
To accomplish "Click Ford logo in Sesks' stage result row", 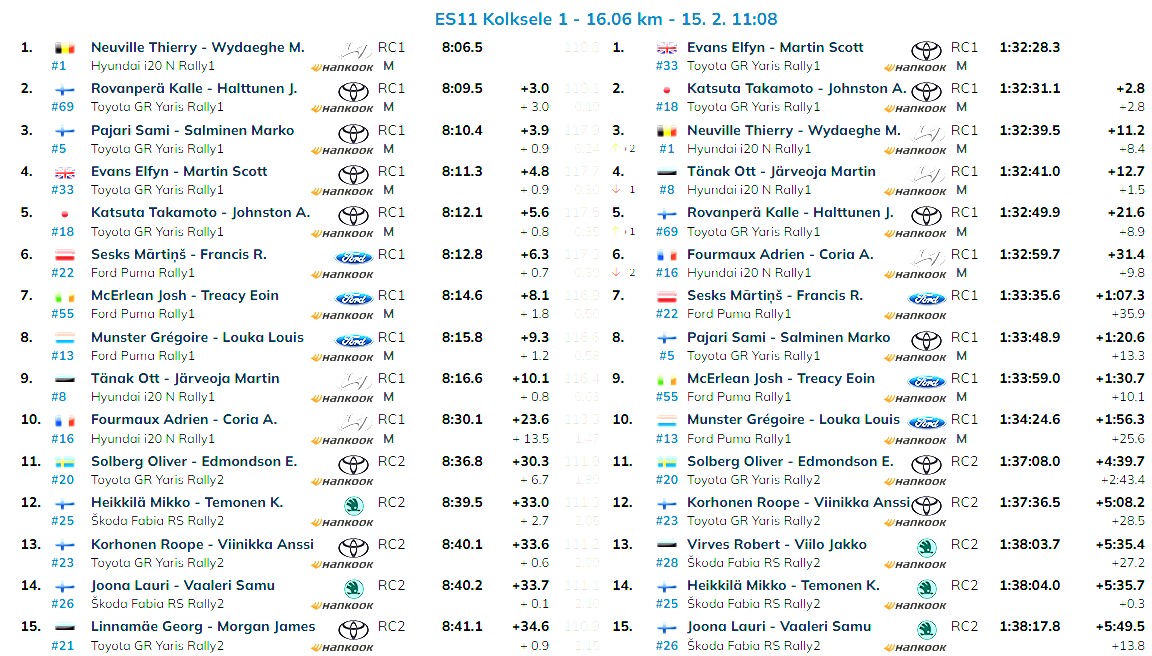I will [353, 258].
